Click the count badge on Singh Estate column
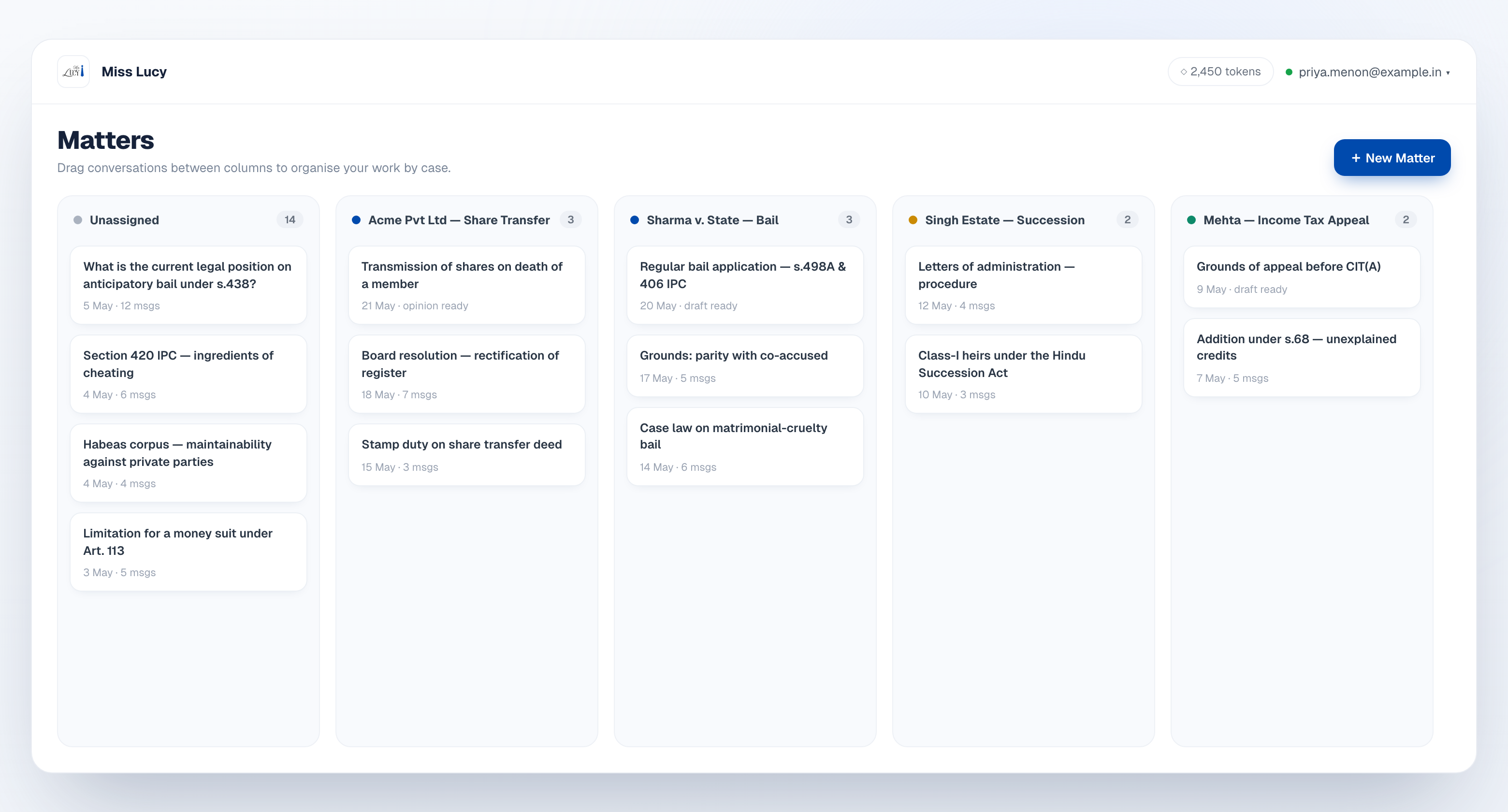 [1127, 219]
